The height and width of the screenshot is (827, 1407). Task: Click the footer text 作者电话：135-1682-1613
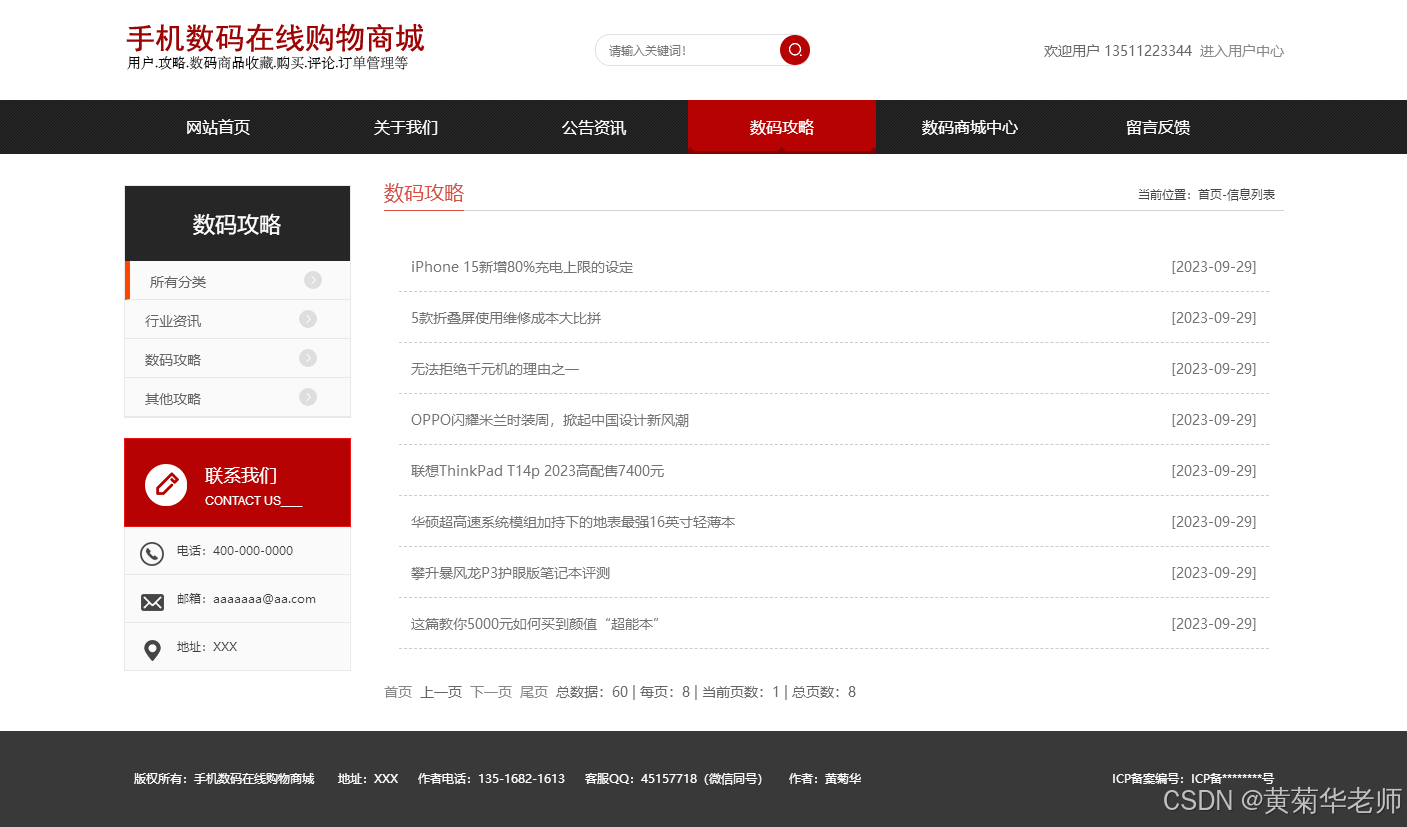click(x=491, y=779)
